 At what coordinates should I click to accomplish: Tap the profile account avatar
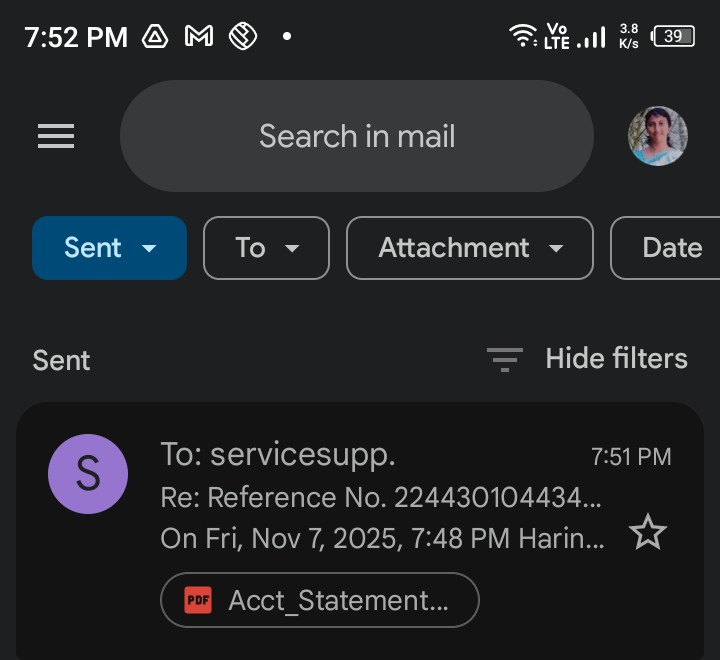[657, 136]
